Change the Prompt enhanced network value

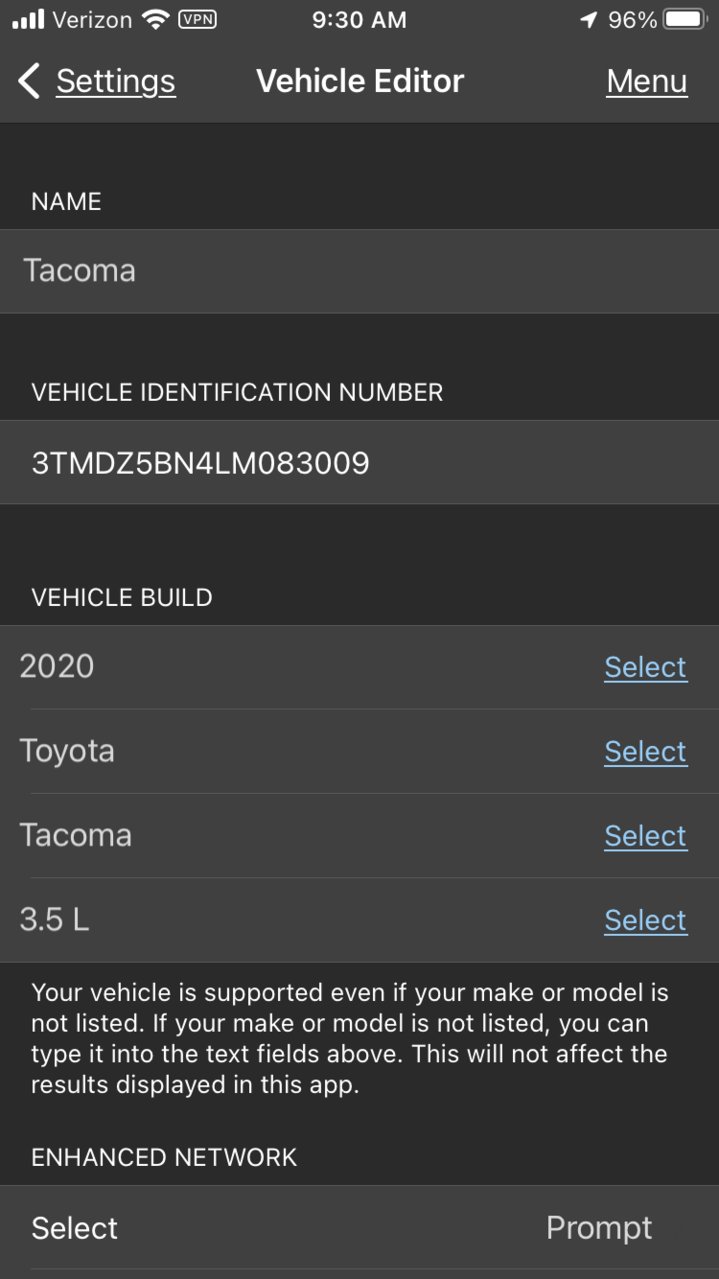[x=599, y=1228]
